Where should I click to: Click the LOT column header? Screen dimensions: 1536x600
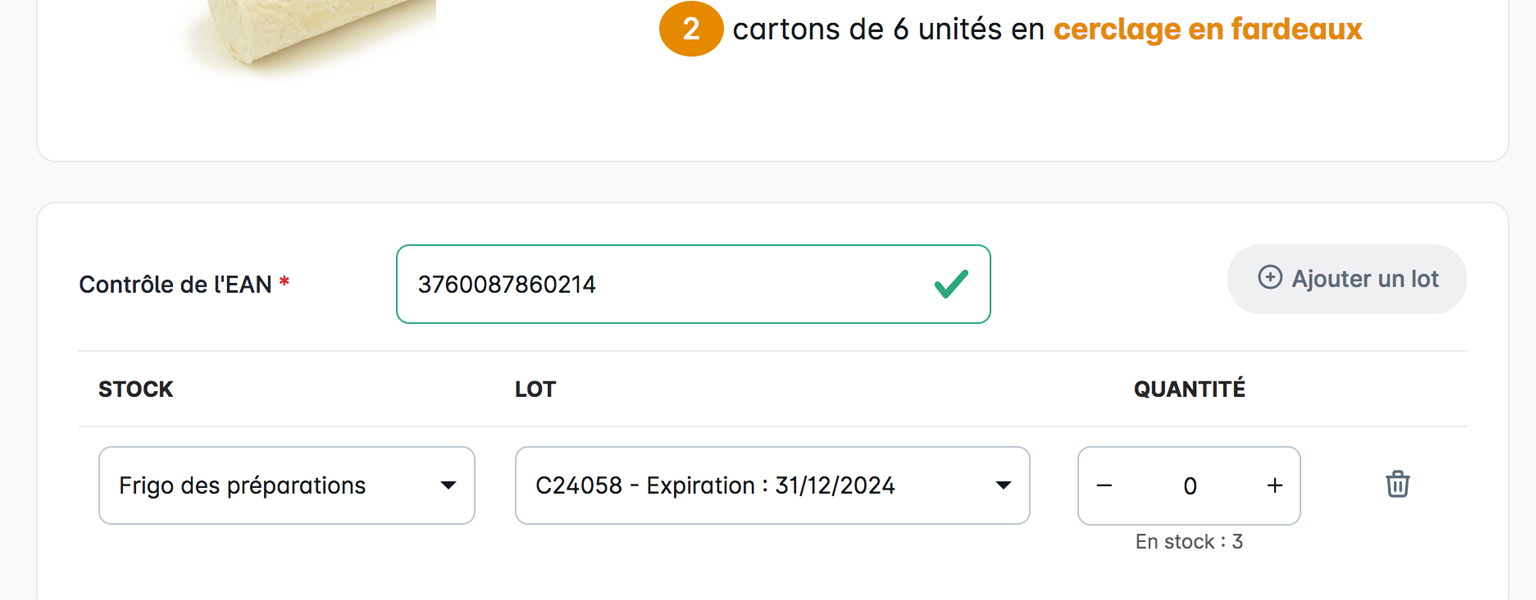coord(535,389)
